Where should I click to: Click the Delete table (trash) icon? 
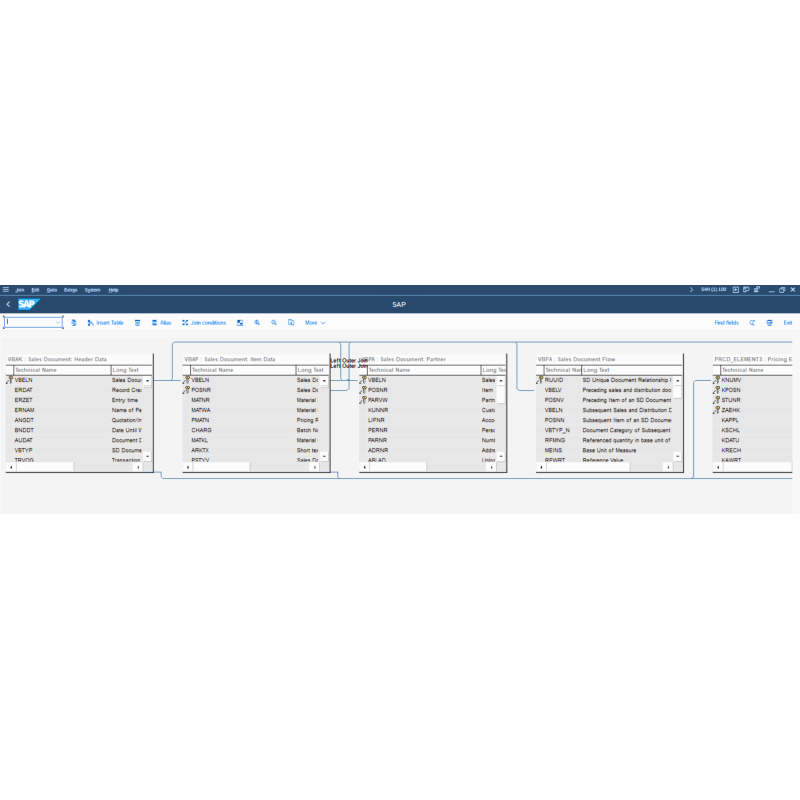[x=137, y=322]
